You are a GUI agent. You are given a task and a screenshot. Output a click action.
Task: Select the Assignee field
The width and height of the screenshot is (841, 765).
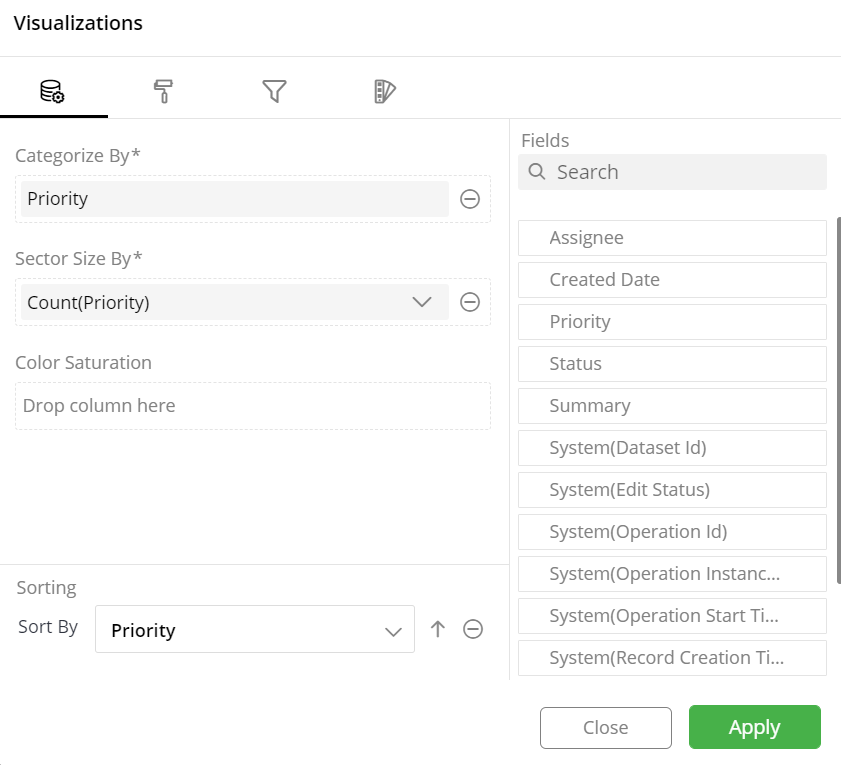click(x=672, y=238)
